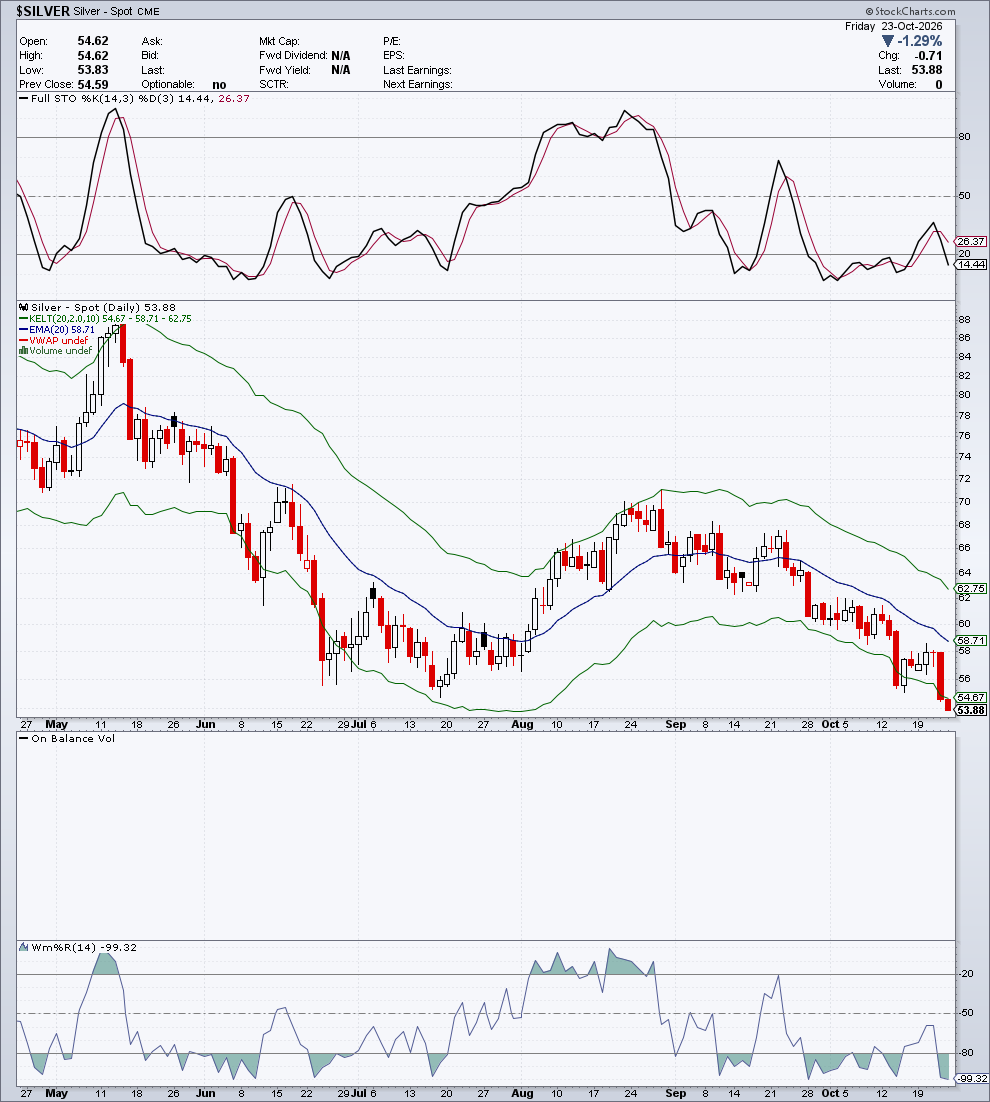Click the 53.88 last price flag on price axis
Viewport: 990px width, 1102px height.
pyautogui.click(x=971, y=710)
